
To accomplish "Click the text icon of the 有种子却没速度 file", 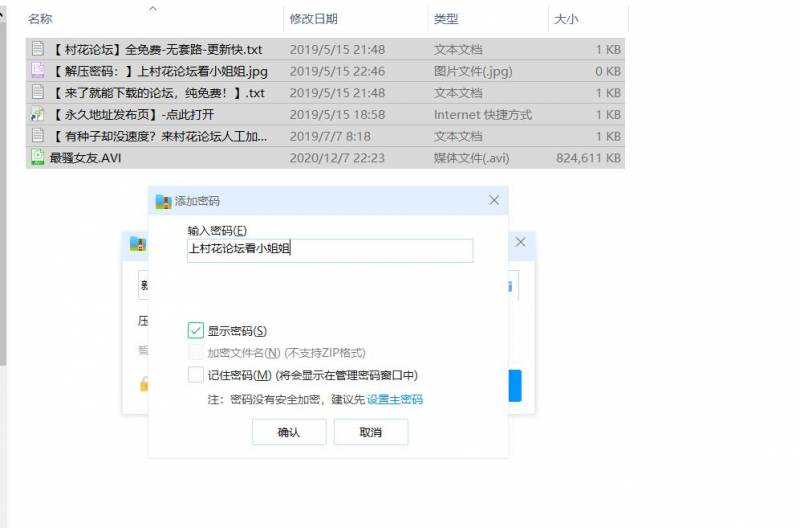I will (38, 136).
